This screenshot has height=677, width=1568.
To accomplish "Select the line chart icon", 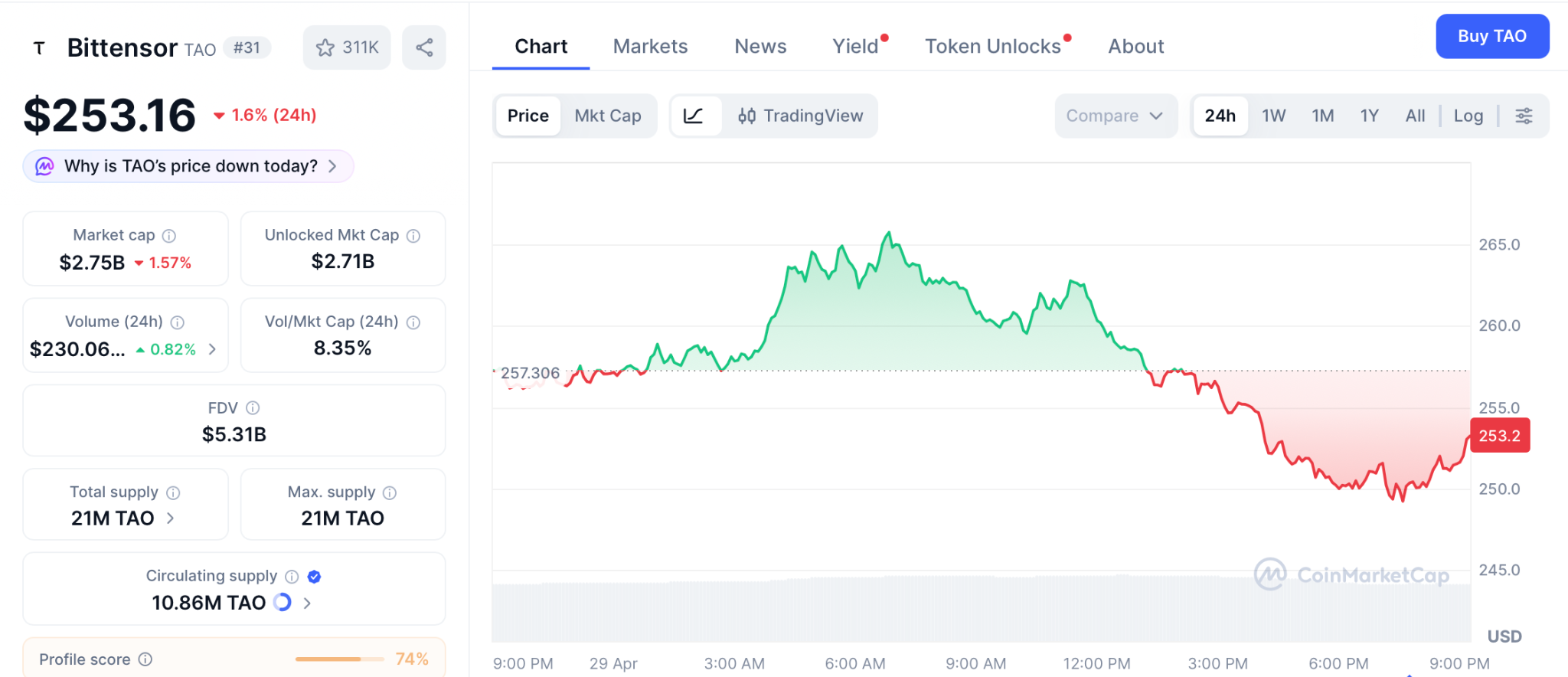I will (x=694, y=116).
